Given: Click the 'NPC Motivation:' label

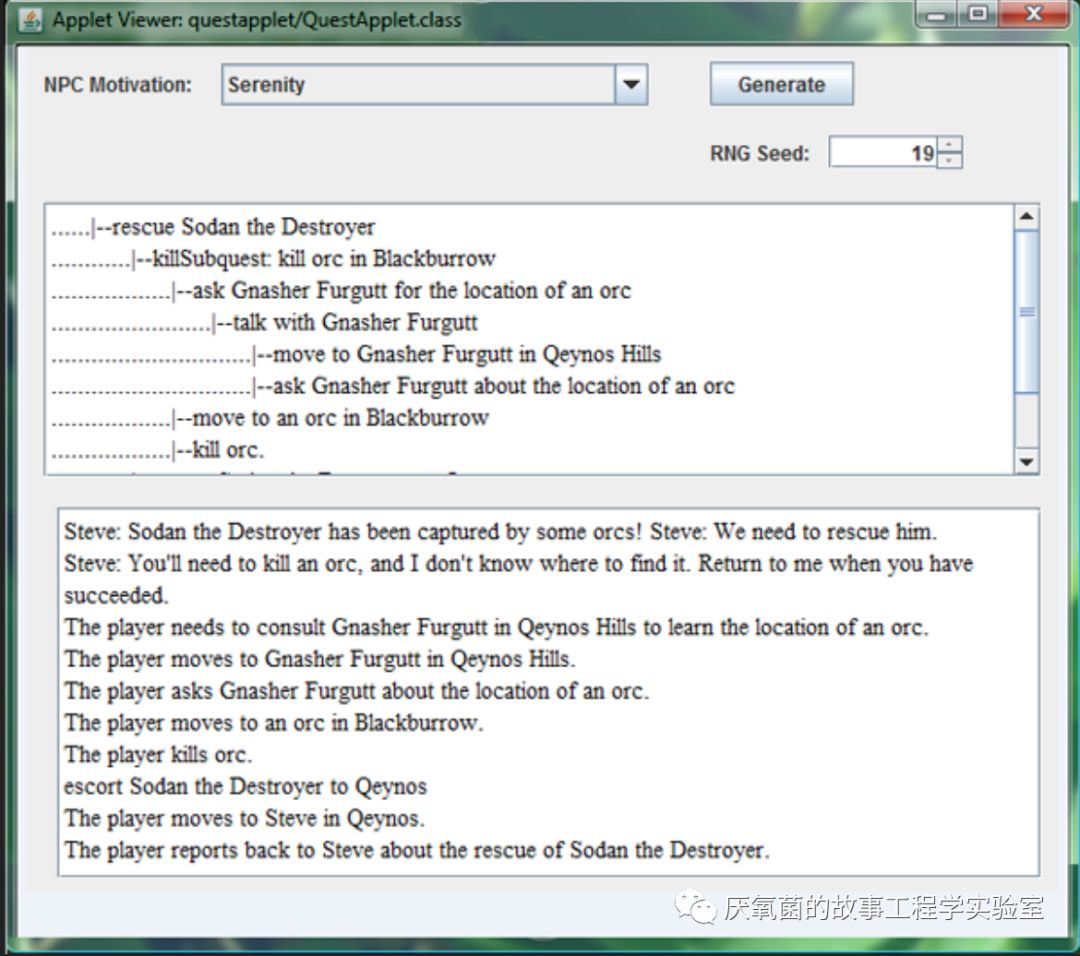Looking at the screenshot, I should 118,85.
